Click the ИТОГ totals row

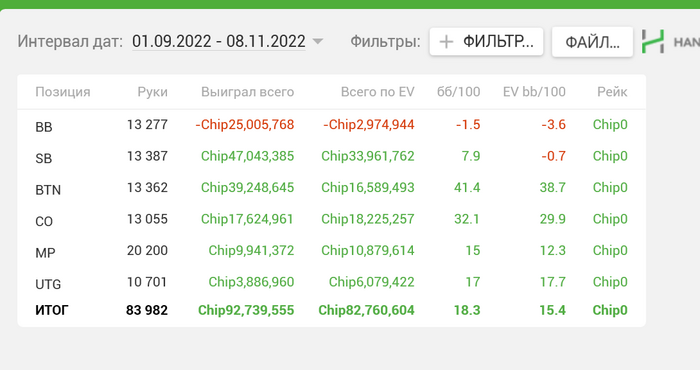331,310
